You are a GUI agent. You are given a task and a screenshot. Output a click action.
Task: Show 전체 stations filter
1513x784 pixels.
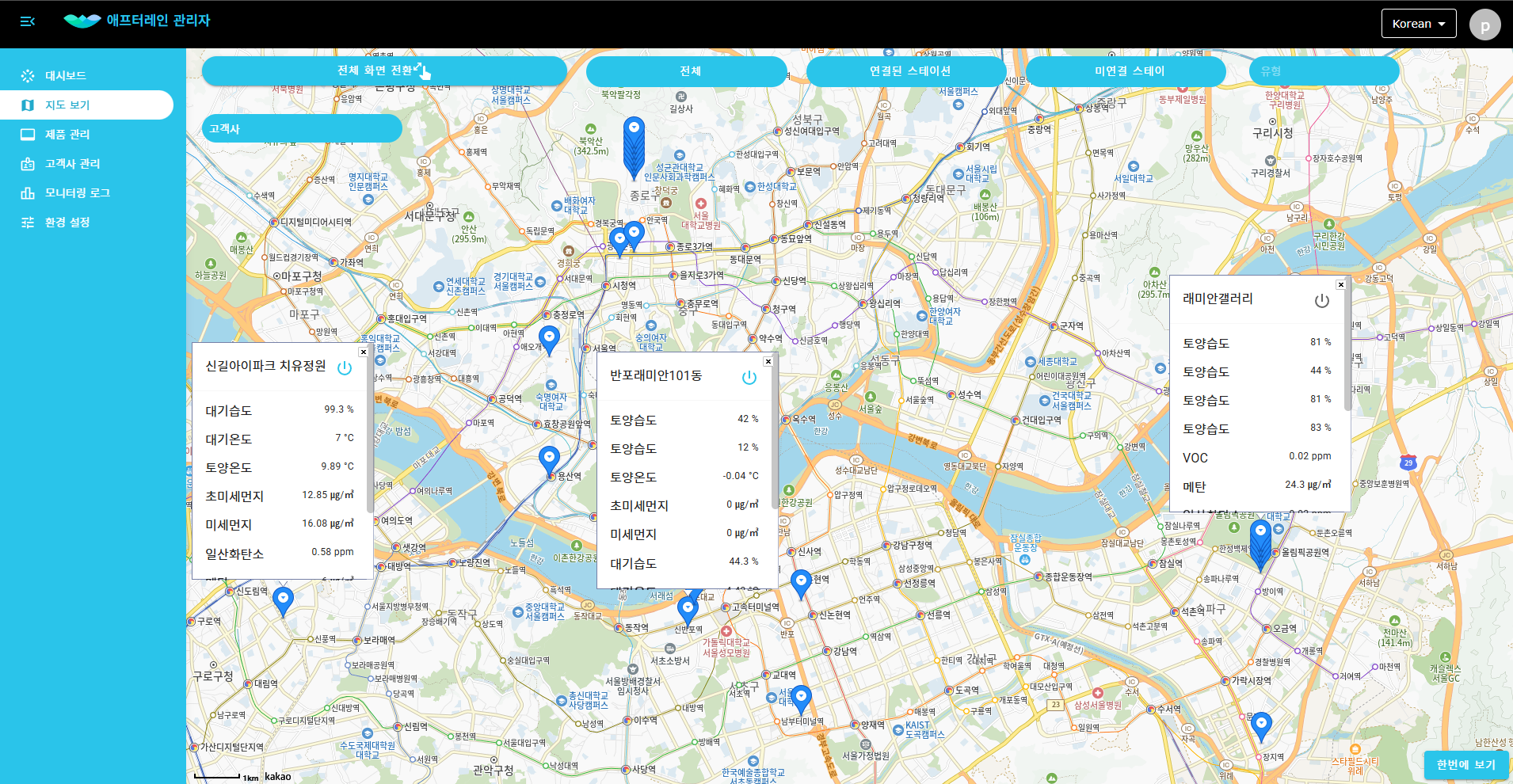click(x=687, y=70)
